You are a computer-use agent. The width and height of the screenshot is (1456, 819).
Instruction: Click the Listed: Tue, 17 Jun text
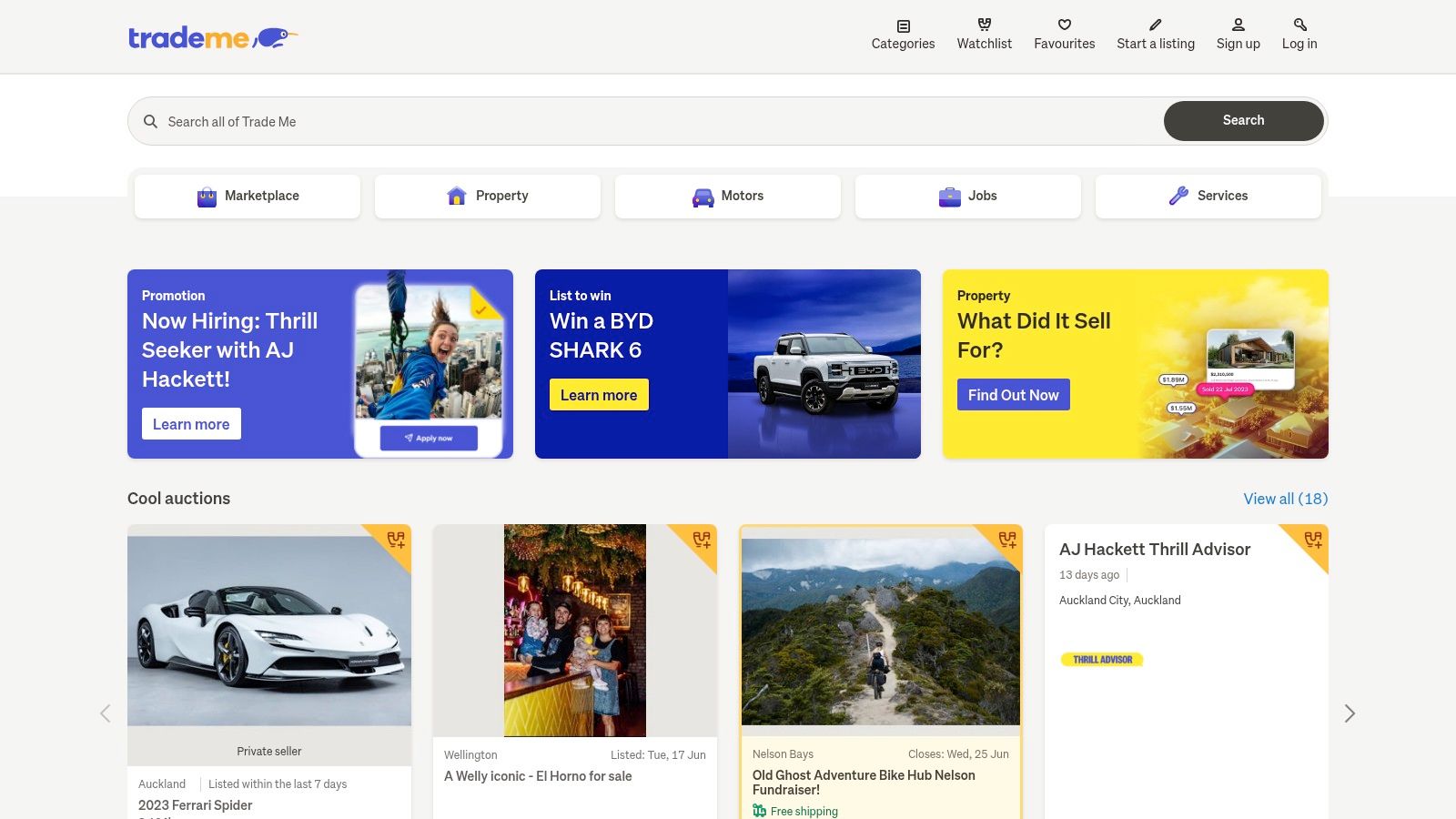[658, 755]
